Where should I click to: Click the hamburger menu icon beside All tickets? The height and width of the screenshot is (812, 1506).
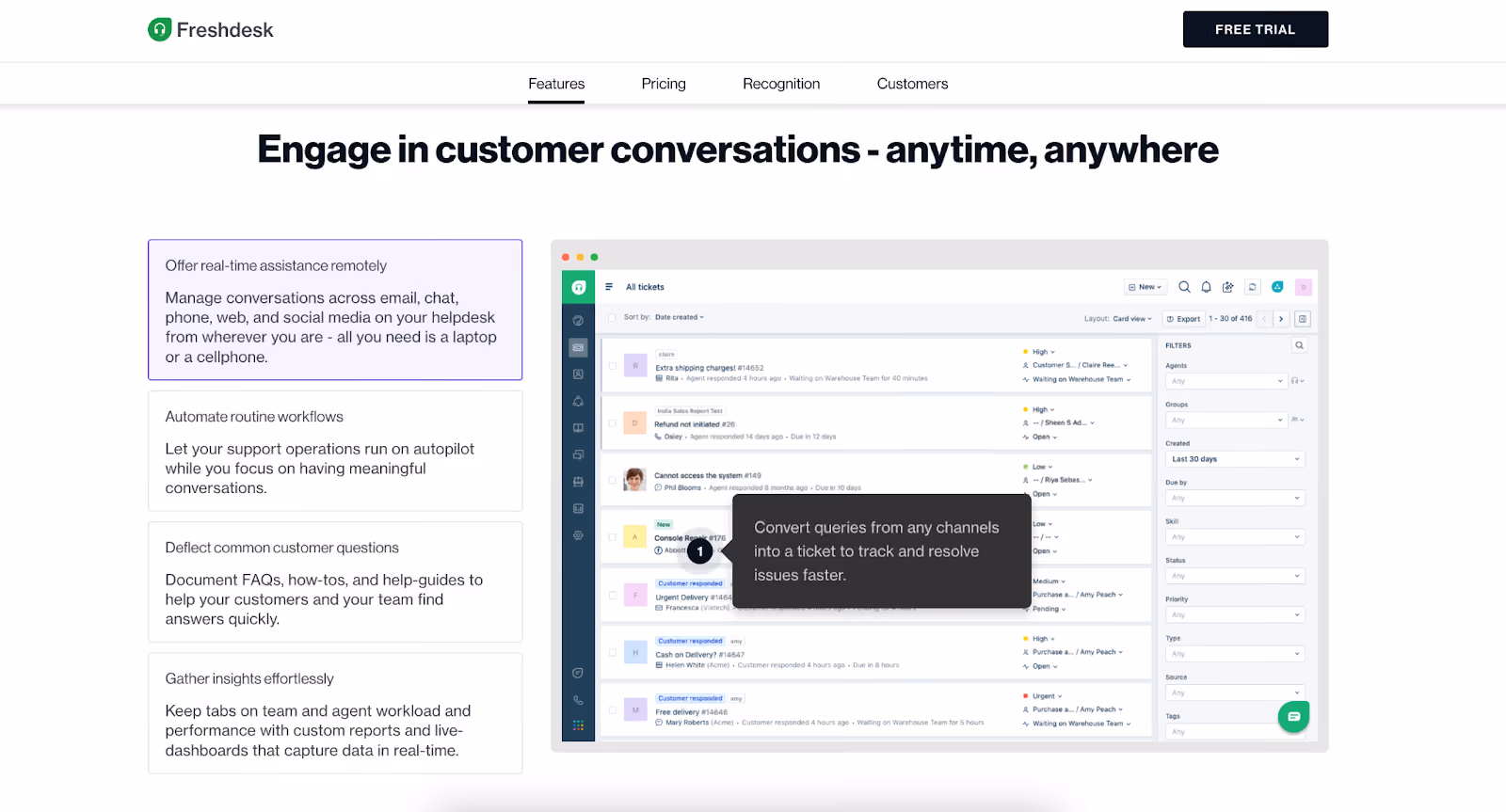[609, 287]
